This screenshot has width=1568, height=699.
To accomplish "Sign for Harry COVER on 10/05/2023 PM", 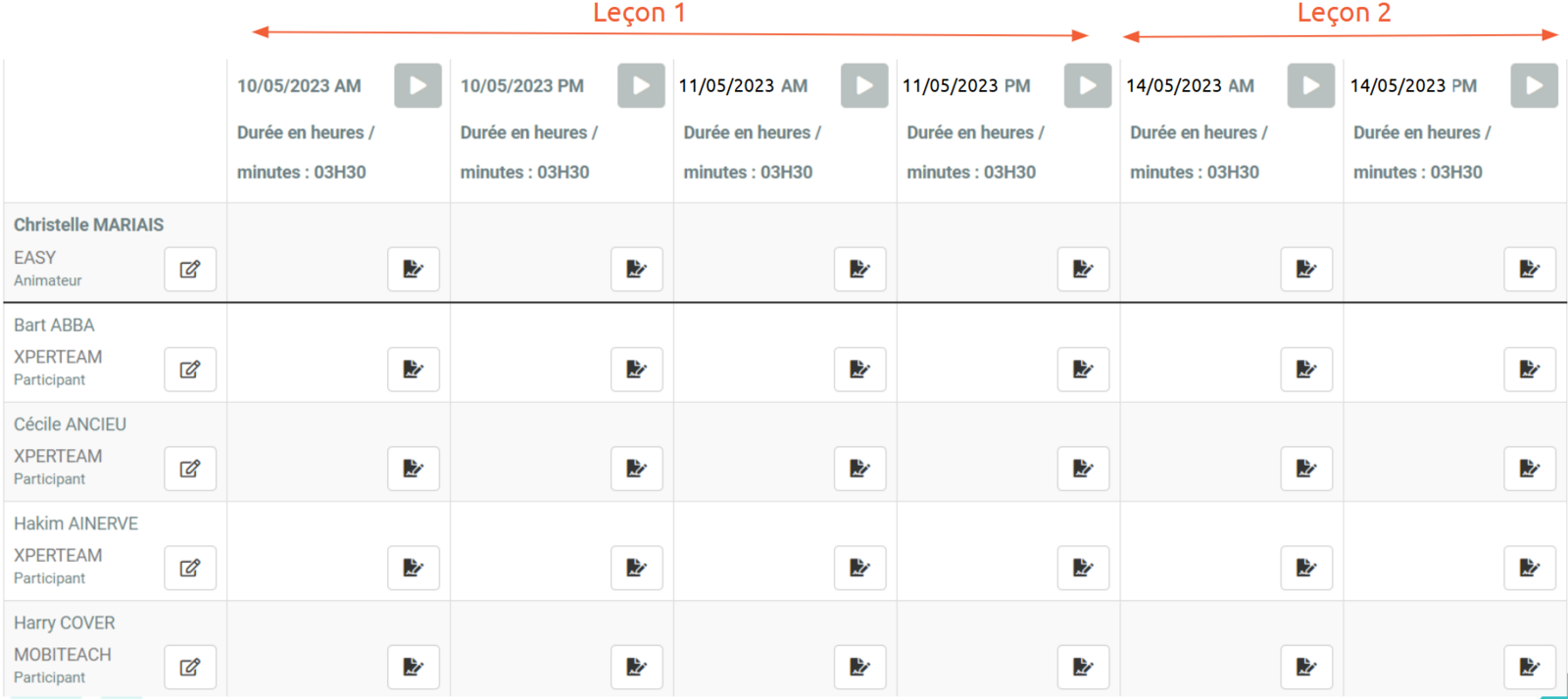I will [x=637, y=668].
